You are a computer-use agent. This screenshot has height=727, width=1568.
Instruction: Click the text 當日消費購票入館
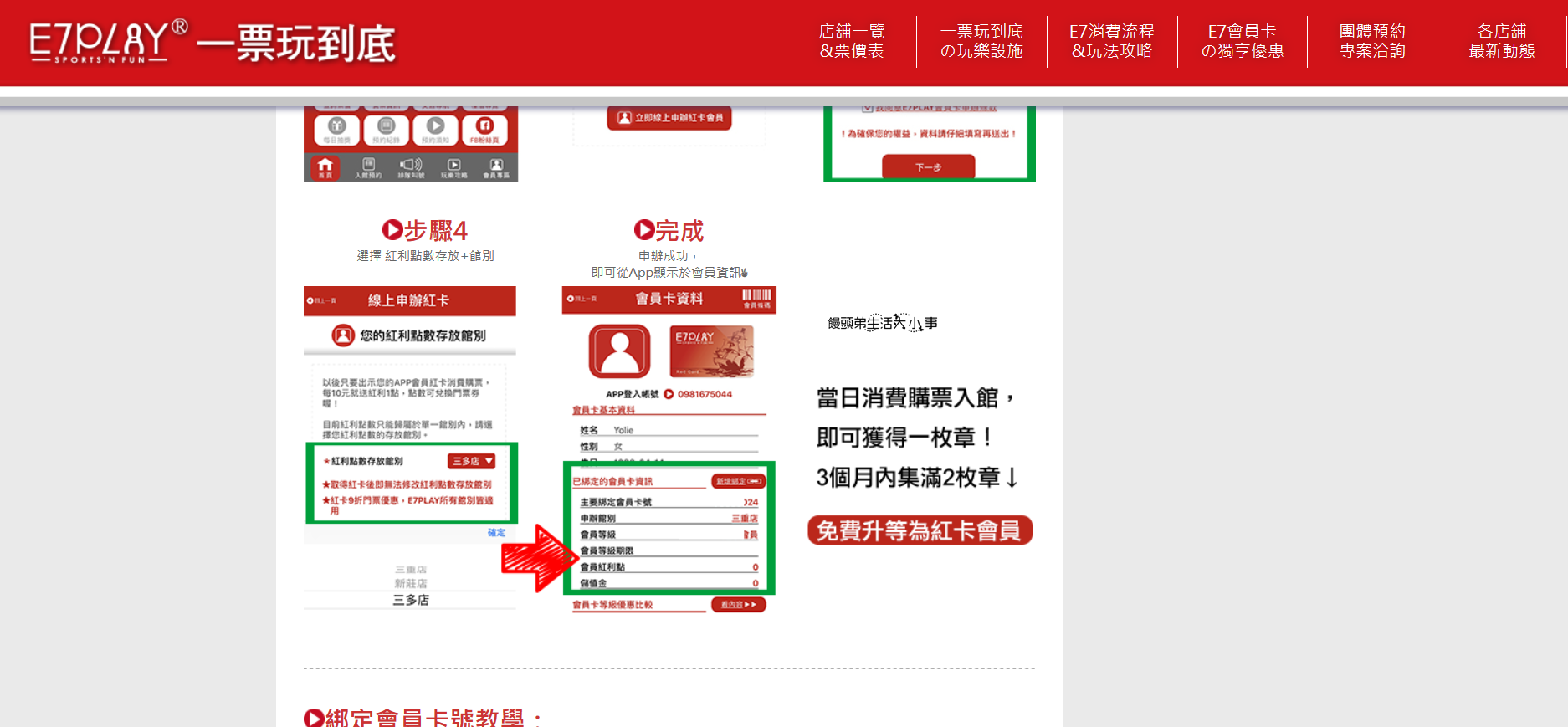[908, 398]
